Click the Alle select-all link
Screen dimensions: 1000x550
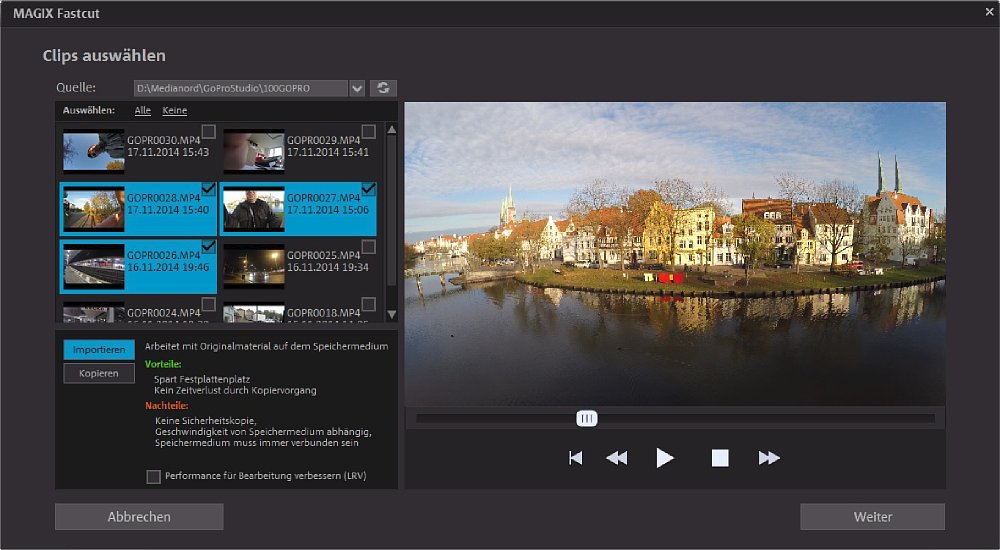pos(143,110)
